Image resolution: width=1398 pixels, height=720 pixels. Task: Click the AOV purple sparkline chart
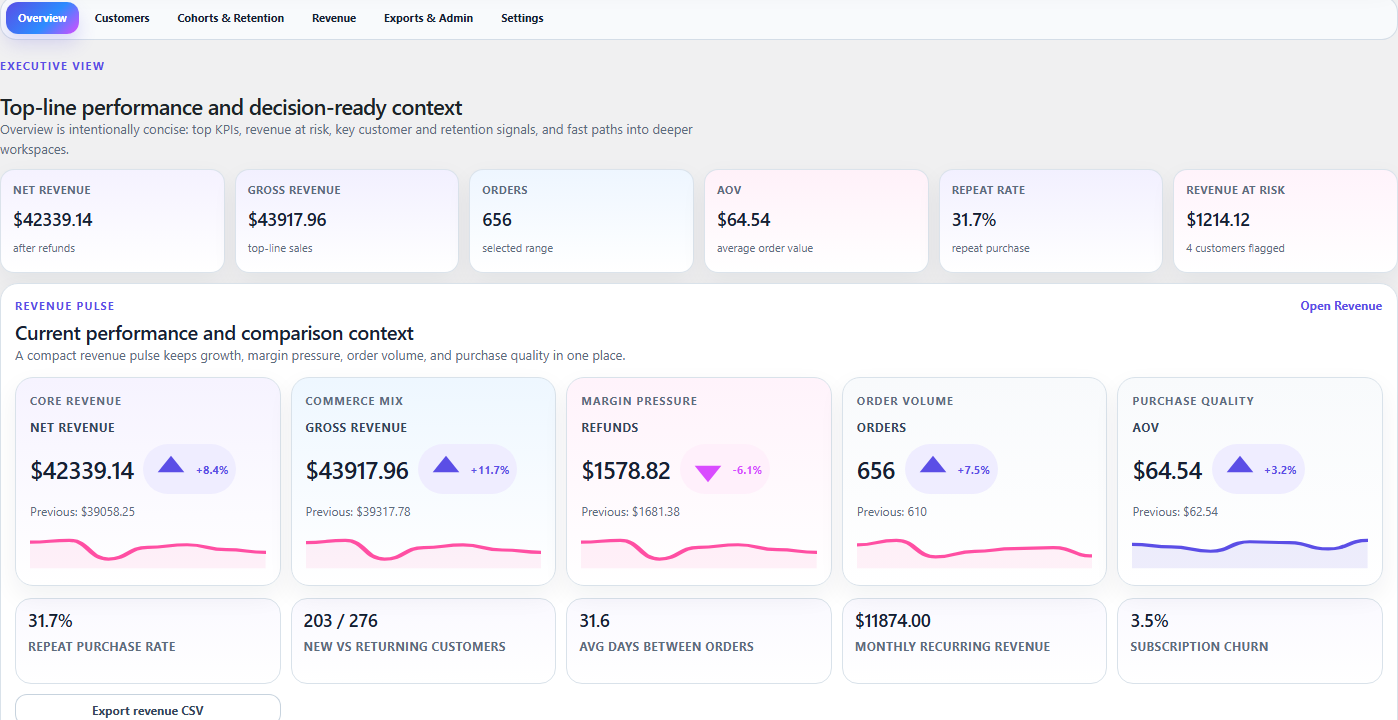coord(1249,551)
